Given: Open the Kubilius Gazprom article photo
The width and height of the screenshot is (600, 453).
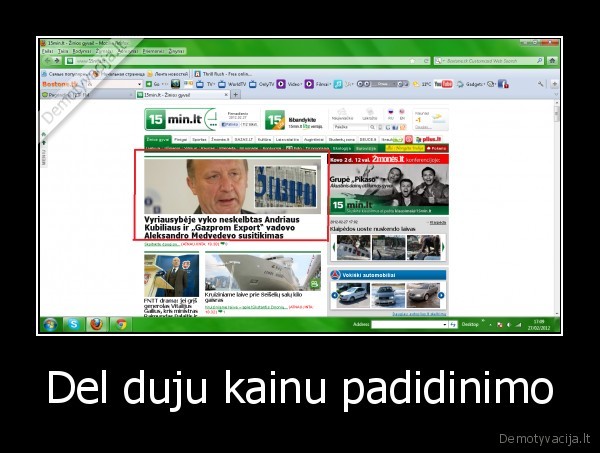Looking at the screenshot, I should click(x=233, y=186).
